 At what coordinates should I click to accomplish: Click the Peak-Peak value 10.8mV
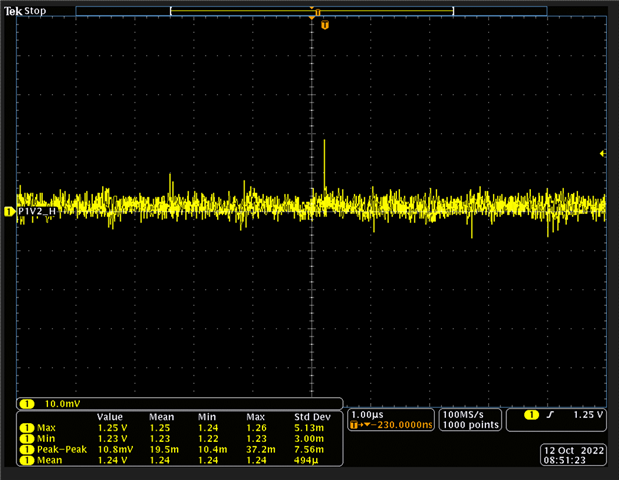coord(115,449)
